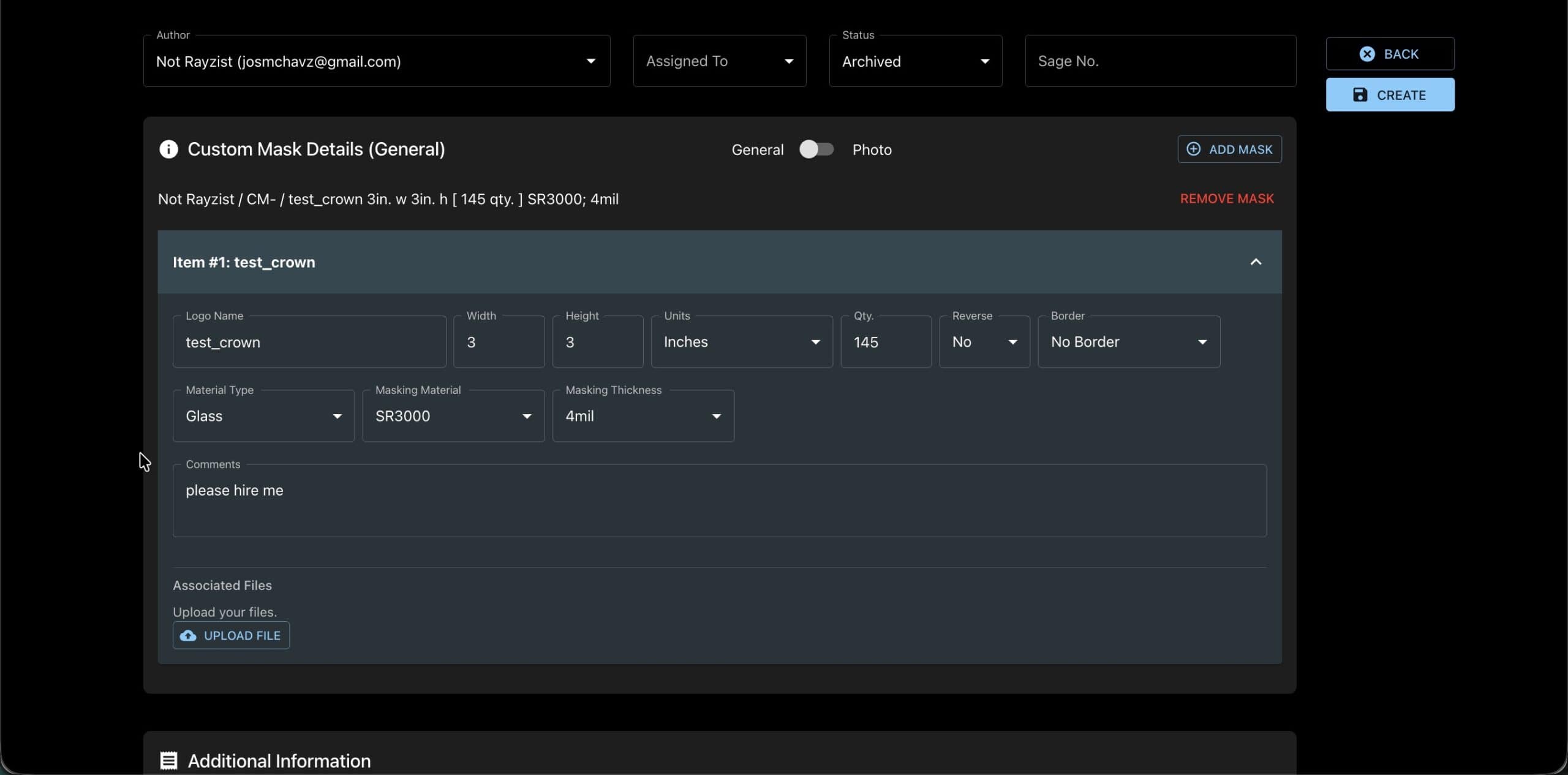
Task: Click the plus circle icon in Add Mask
Action: click(1193, 149)
